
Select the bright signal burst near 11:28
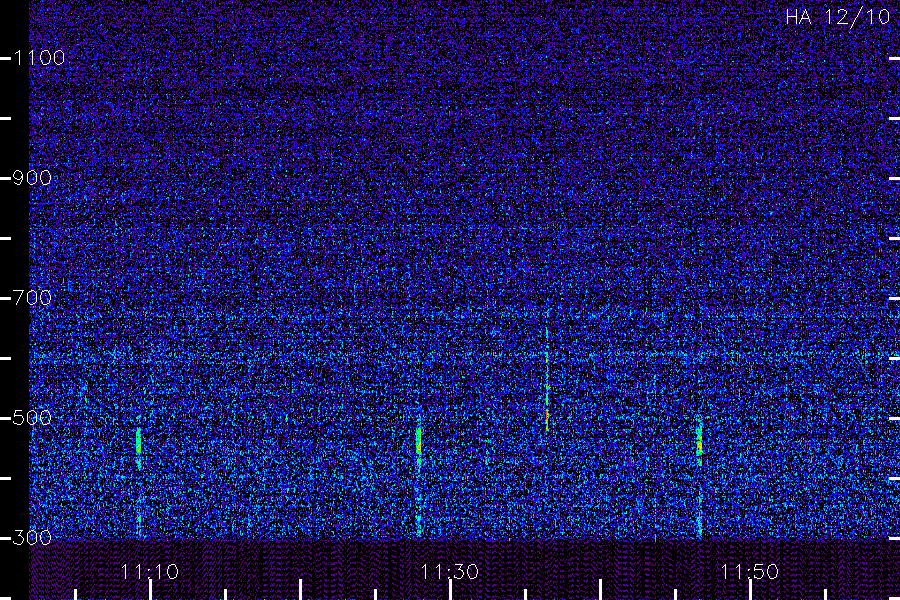coord(418,441)
